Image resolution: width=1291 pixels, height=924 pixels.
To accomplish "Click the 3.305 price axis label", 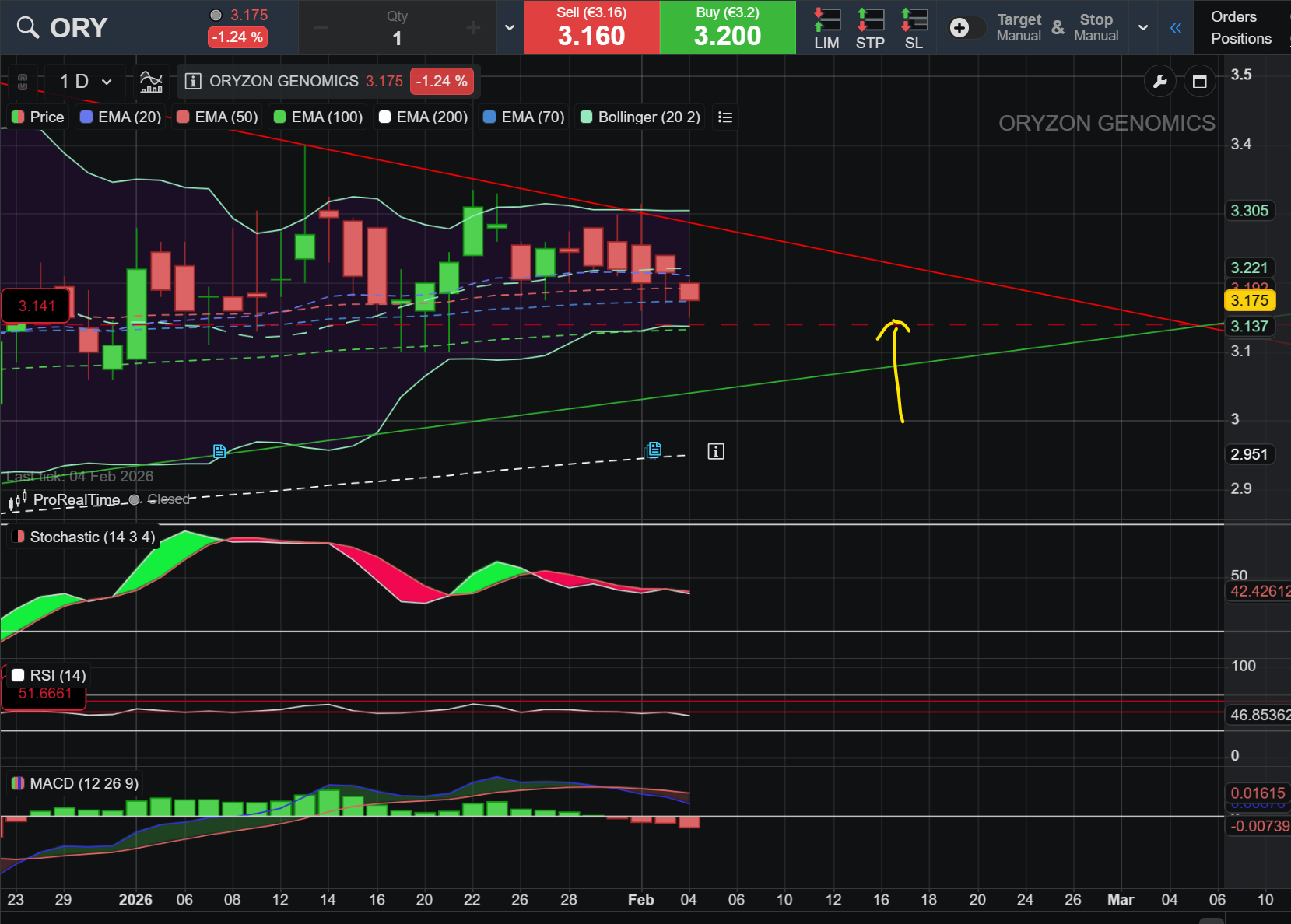I will point(1249,211).
